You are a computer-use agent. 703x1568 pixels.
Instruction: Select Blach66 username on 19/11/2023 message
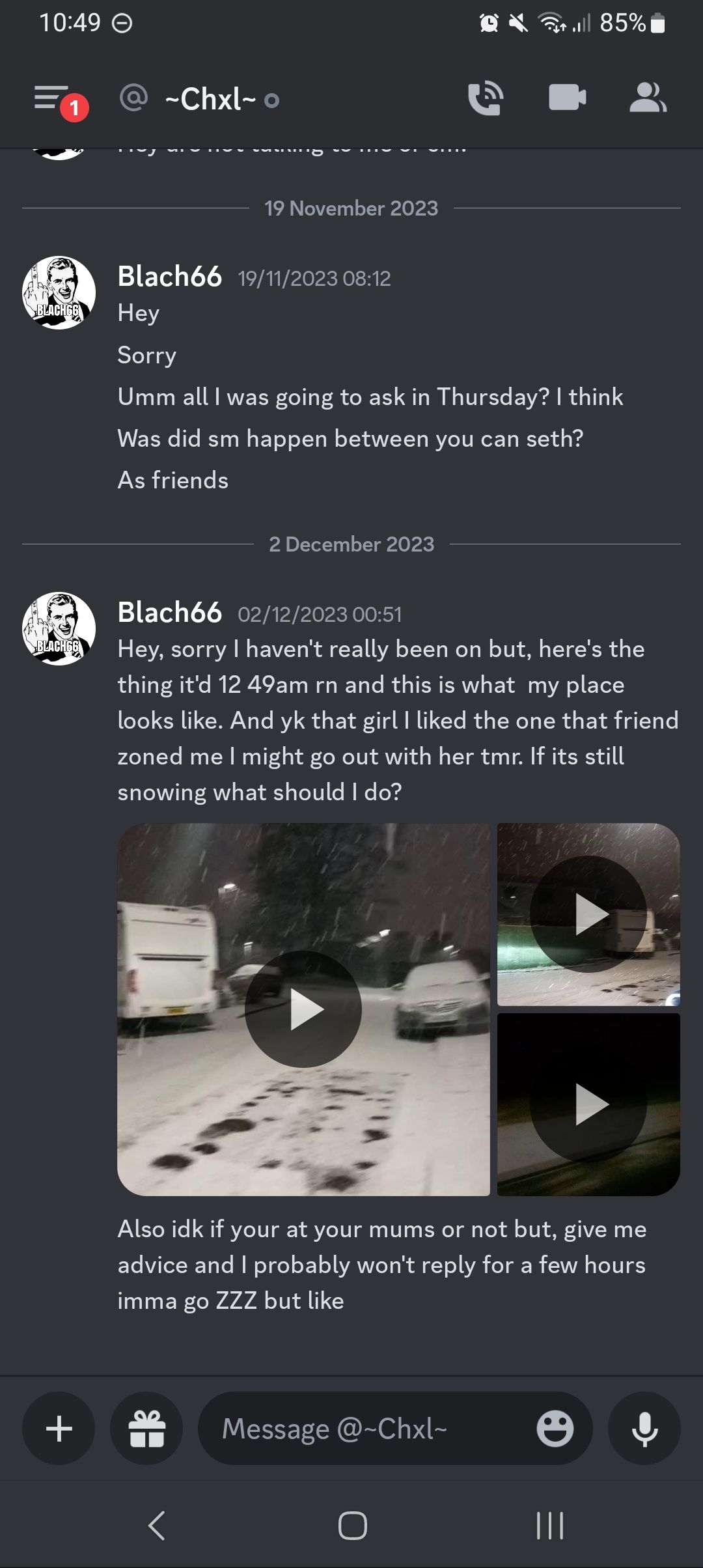point(170,277)
